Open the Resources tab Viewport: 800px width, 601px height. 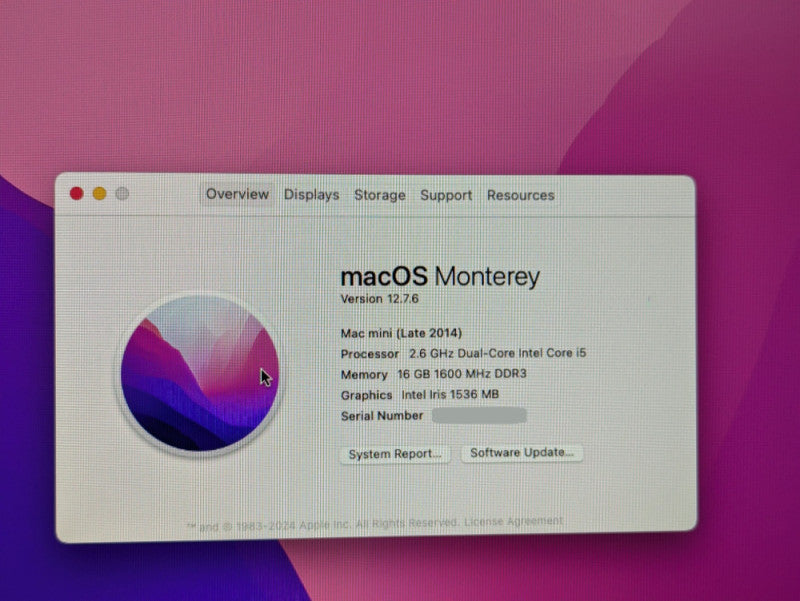(520, 195)
